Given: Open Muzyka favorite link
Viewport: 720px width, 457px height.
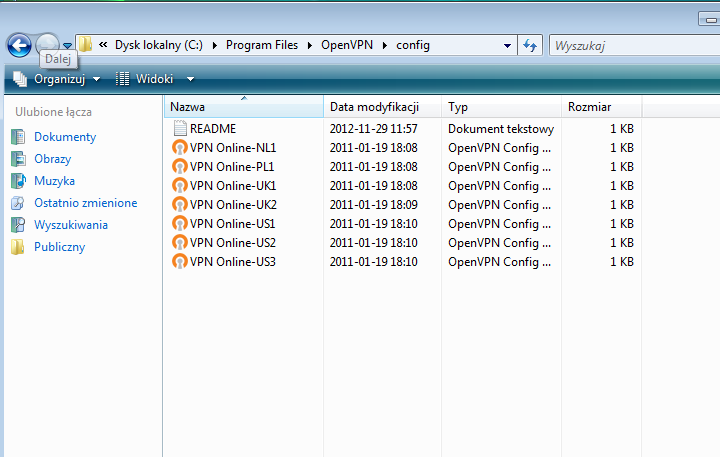Looking at the screenshot, I should point(54,181).
